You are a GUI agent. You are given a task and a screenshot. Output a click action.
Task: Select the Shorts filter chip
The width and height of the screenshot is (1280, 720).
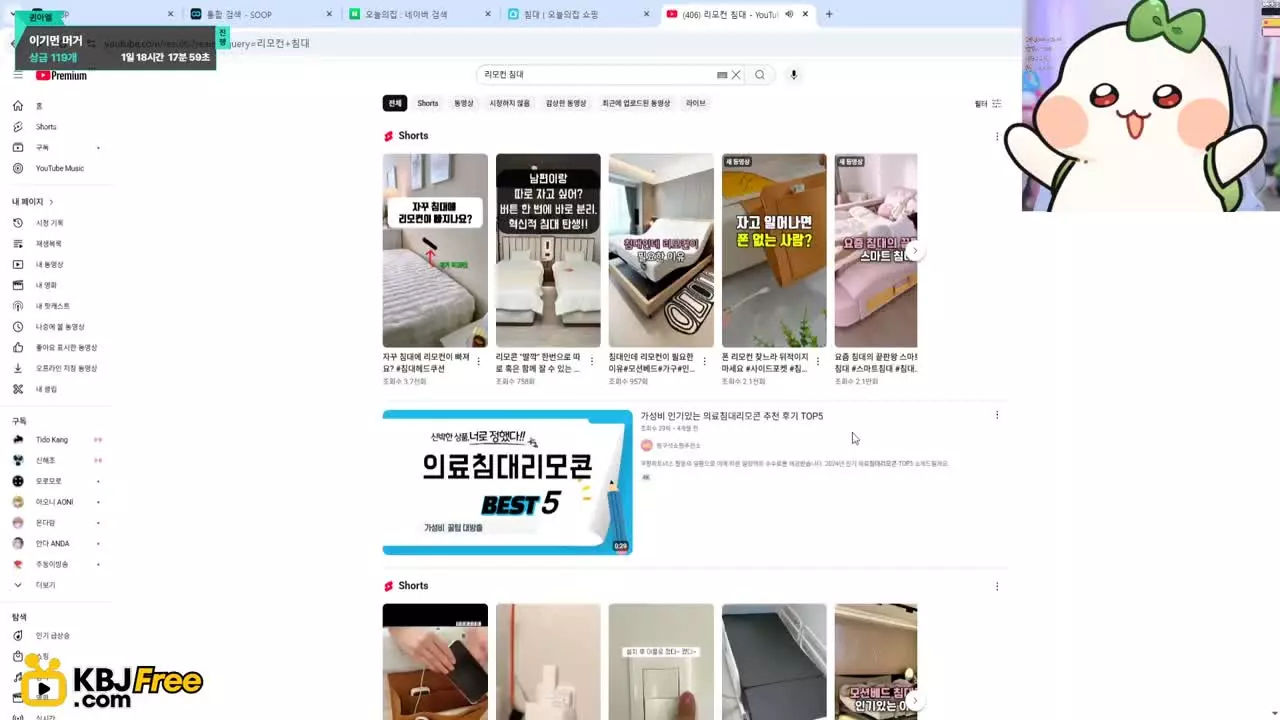(x=428, y=103)
